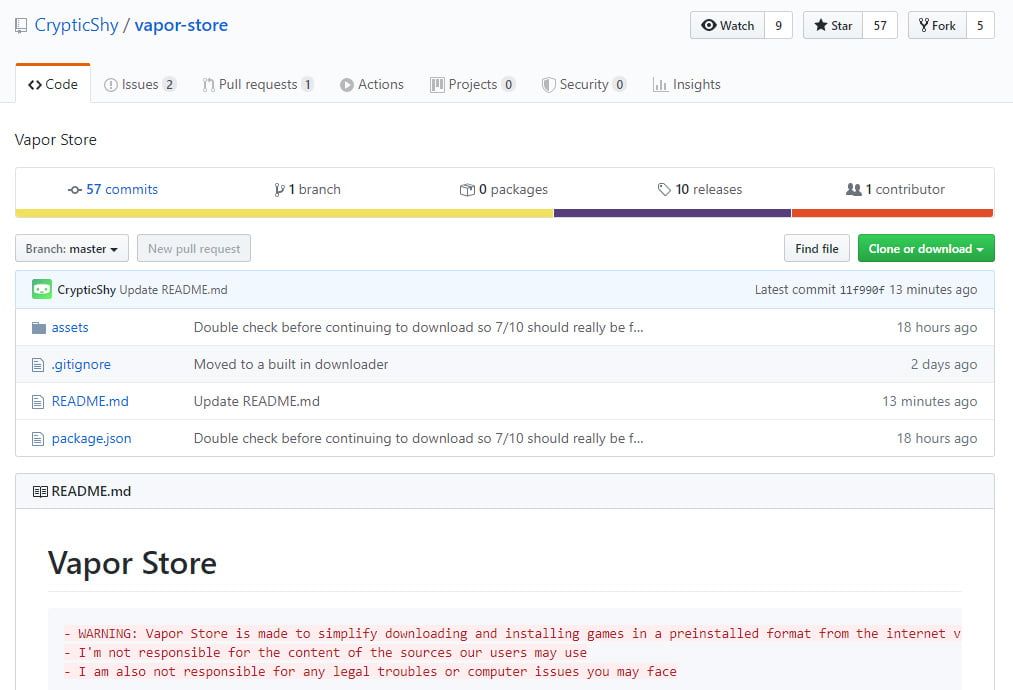Switch to the Projects tab
This screenshot has width=1013, height=690.
tap(473, 84)
